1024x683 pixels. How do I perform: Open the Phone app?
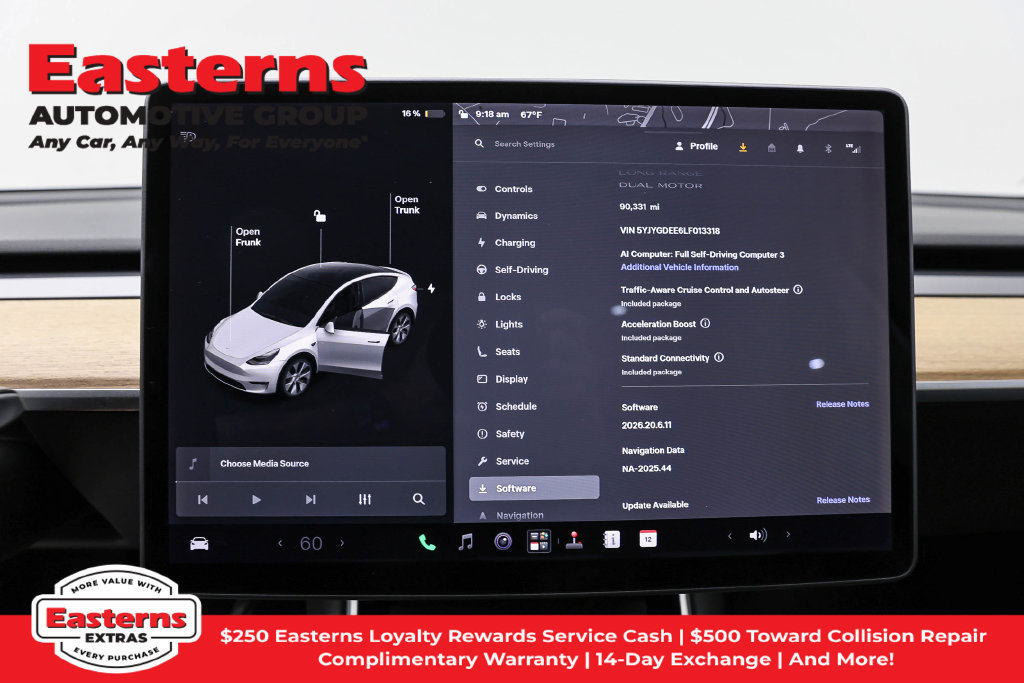427,542
